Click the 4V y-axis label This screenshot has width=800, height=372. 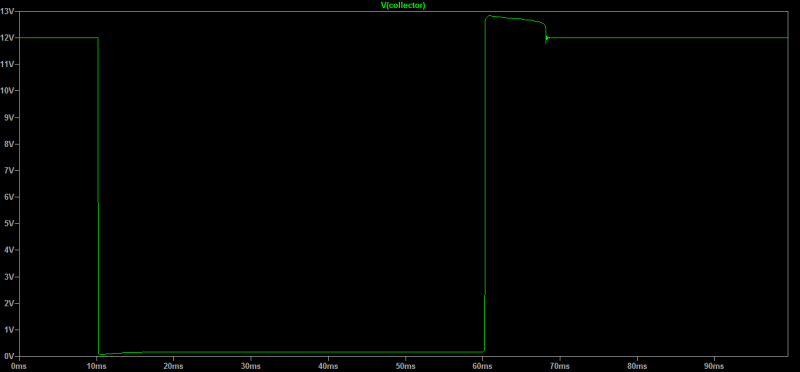[x=9, y=250]
